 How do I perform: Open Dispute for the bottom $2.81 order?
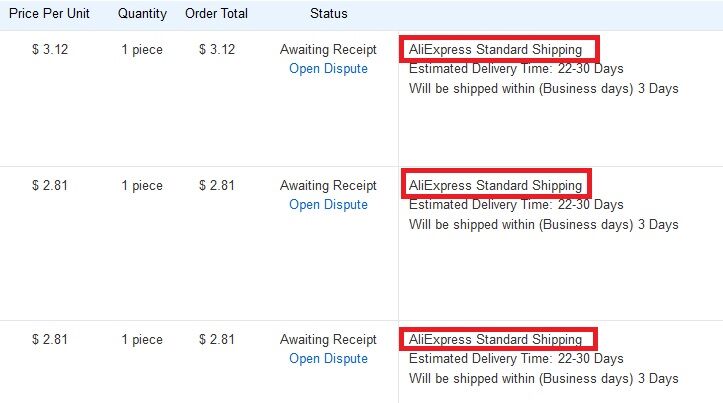[x=328, y=359]
